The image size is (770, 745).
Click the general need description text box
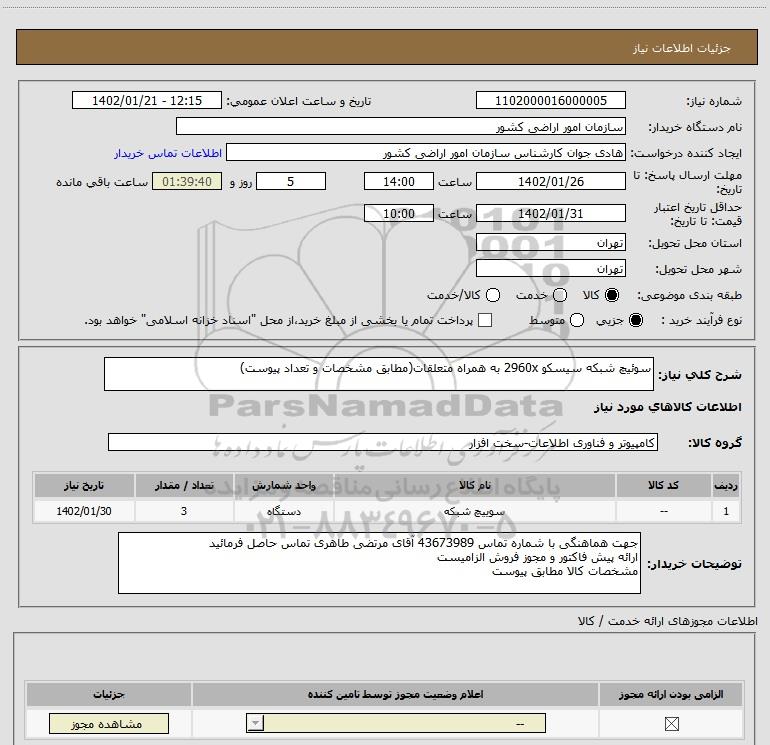379,374
